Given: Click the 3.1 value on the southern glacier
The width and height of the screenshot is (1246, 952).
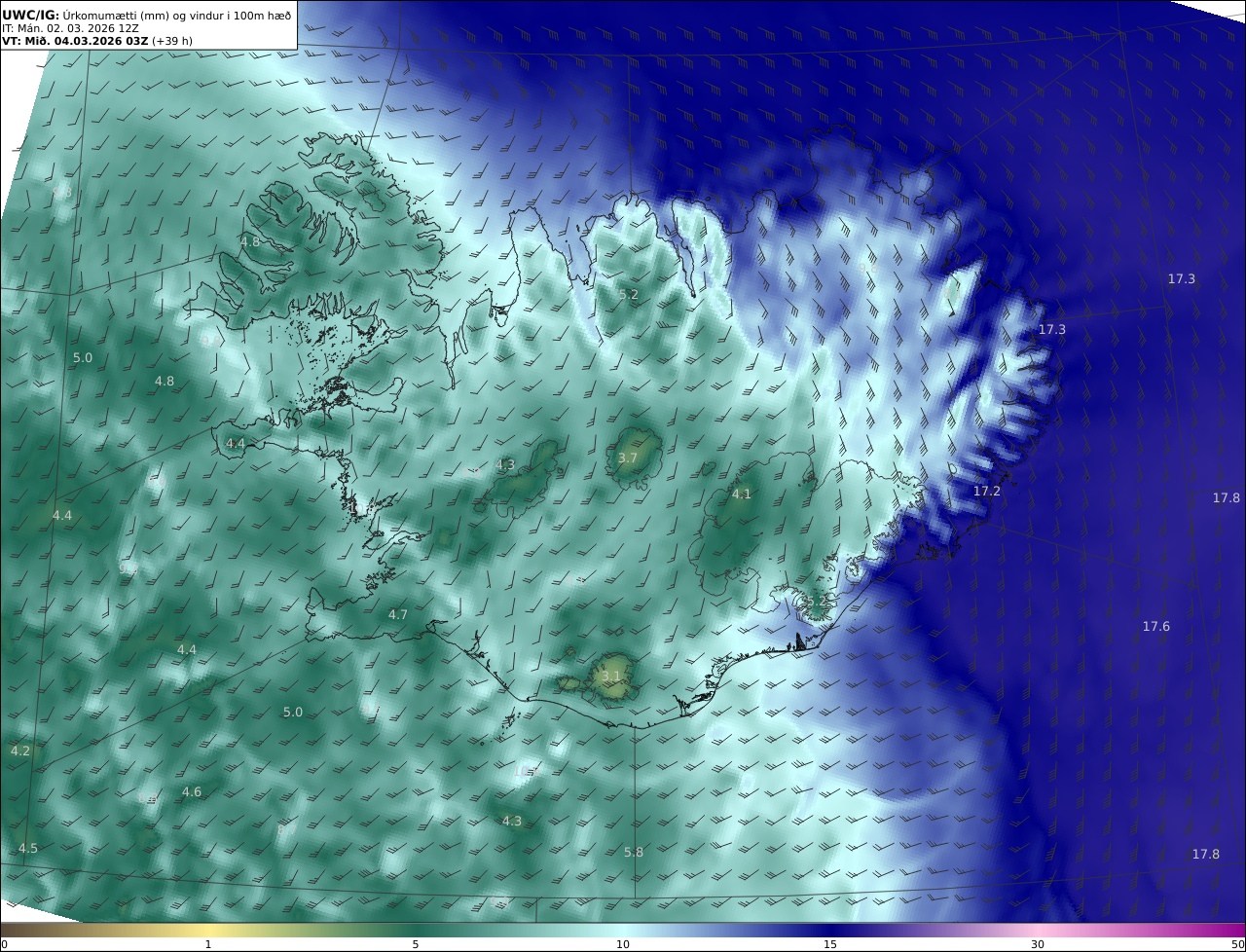Looking at the screenshot, I should click(611, 676).
